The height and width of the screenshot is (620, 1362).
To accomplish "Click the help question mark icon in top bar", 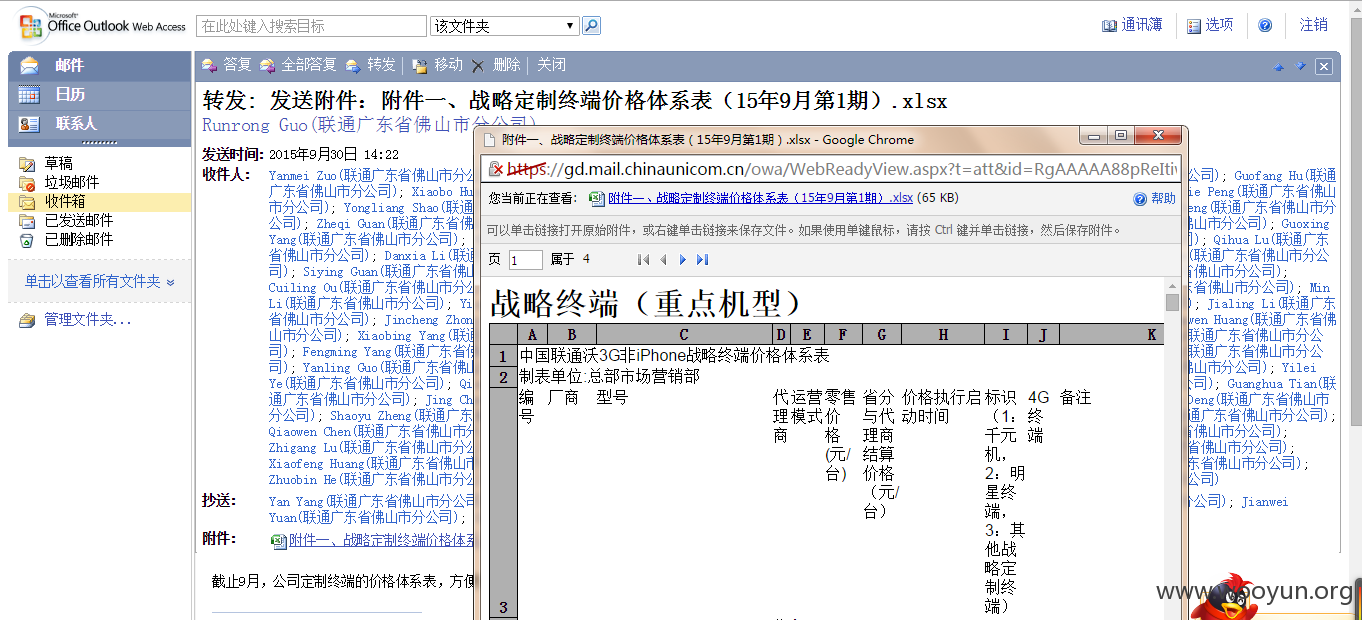I will [1265, 26].
